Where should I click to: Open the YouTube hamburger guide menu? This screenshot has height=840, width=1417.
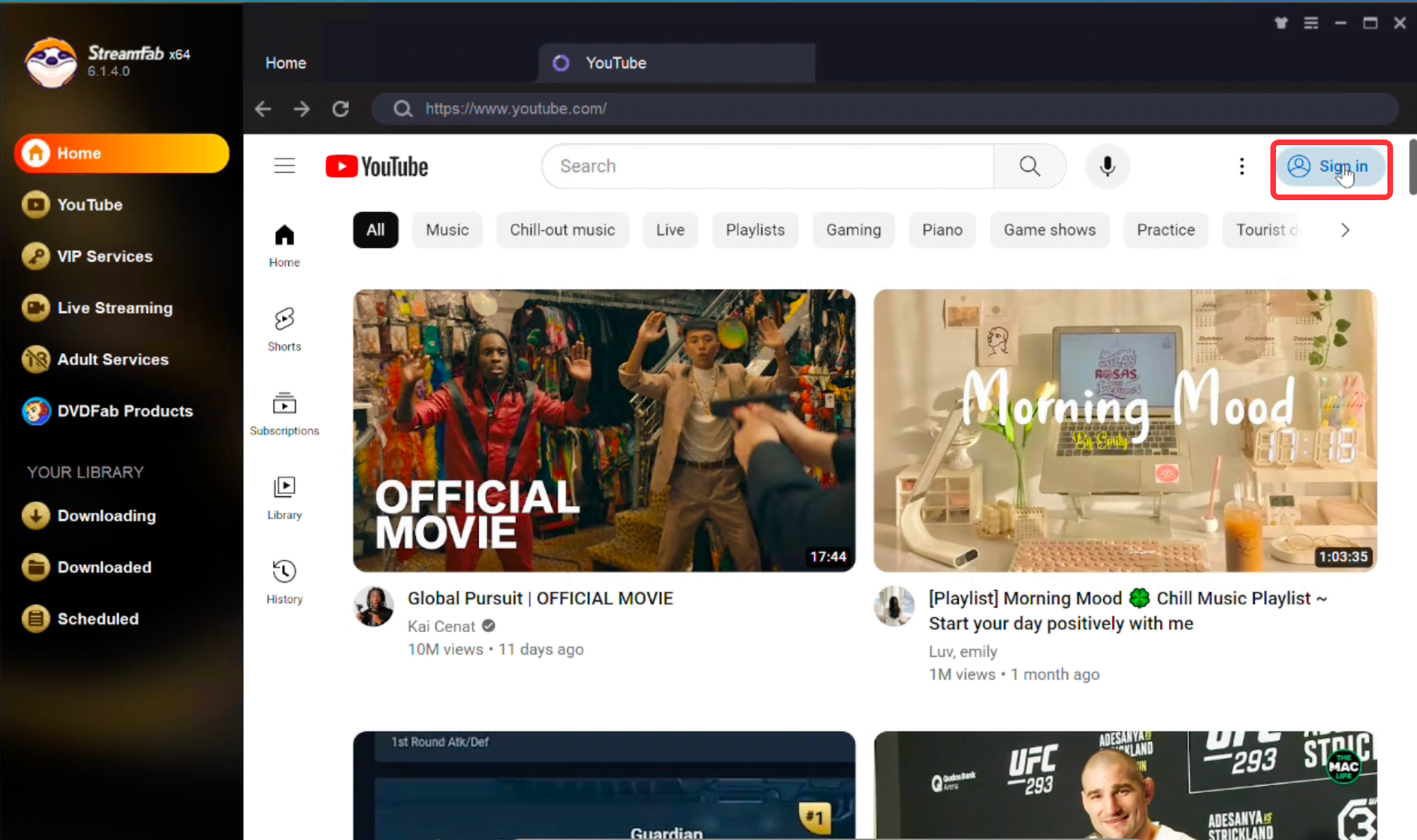tap(285, 166)
